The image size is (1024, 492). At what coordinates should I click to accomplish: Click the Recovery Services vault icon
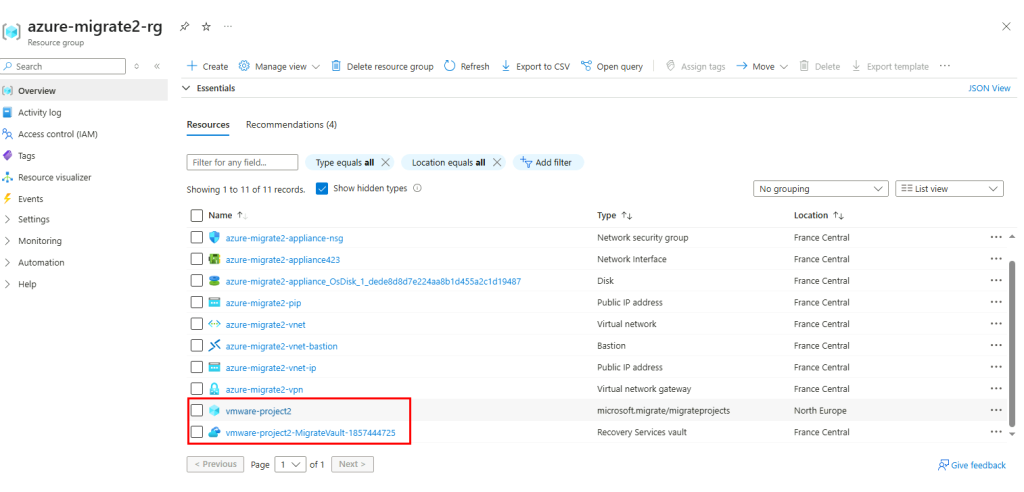(214, 432)
